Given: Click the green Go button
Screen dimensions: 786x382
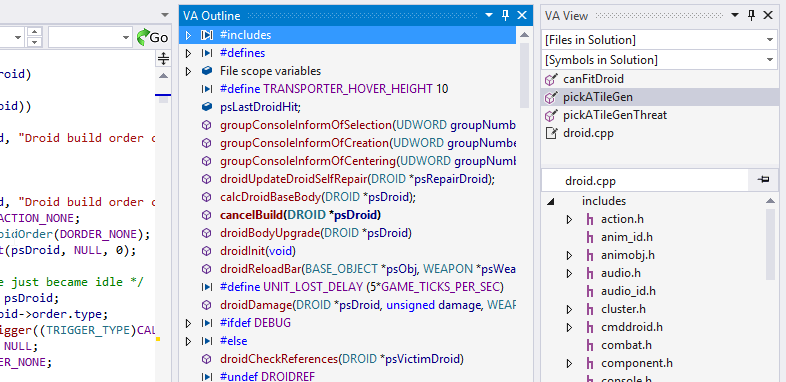Looking at the screenshot, I should pos(153,37).
